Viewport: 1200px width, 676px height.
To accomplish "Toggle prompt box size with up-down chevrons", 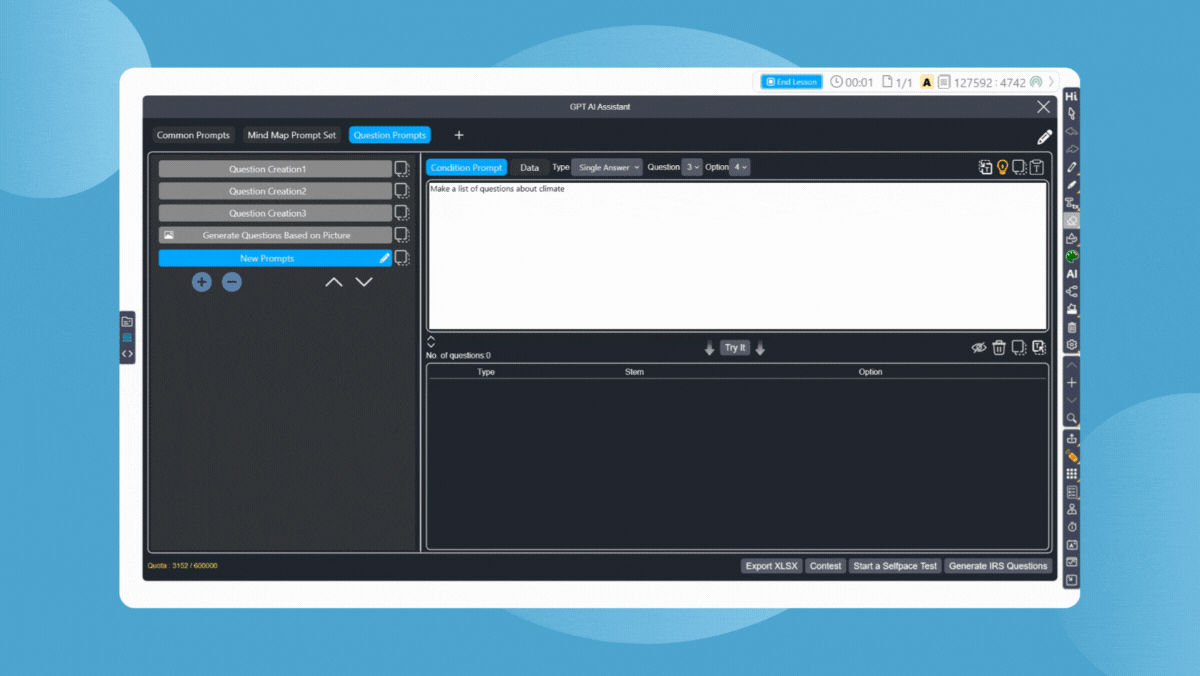I will tap(431, 342).
